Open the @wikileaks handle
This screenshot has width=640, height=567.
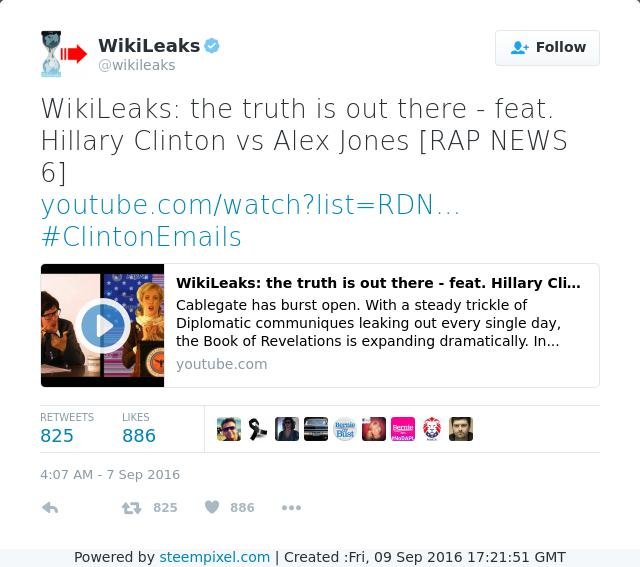[137, 65]
